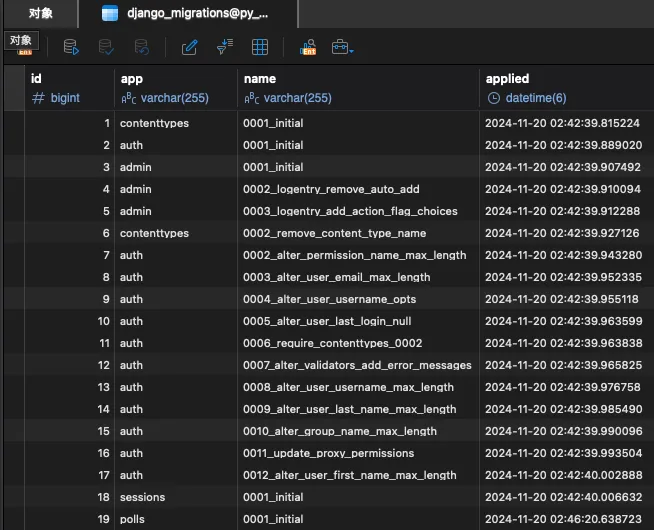
Task: Click the applied column header
Action: pyautogui.click(x=507, y=78)
